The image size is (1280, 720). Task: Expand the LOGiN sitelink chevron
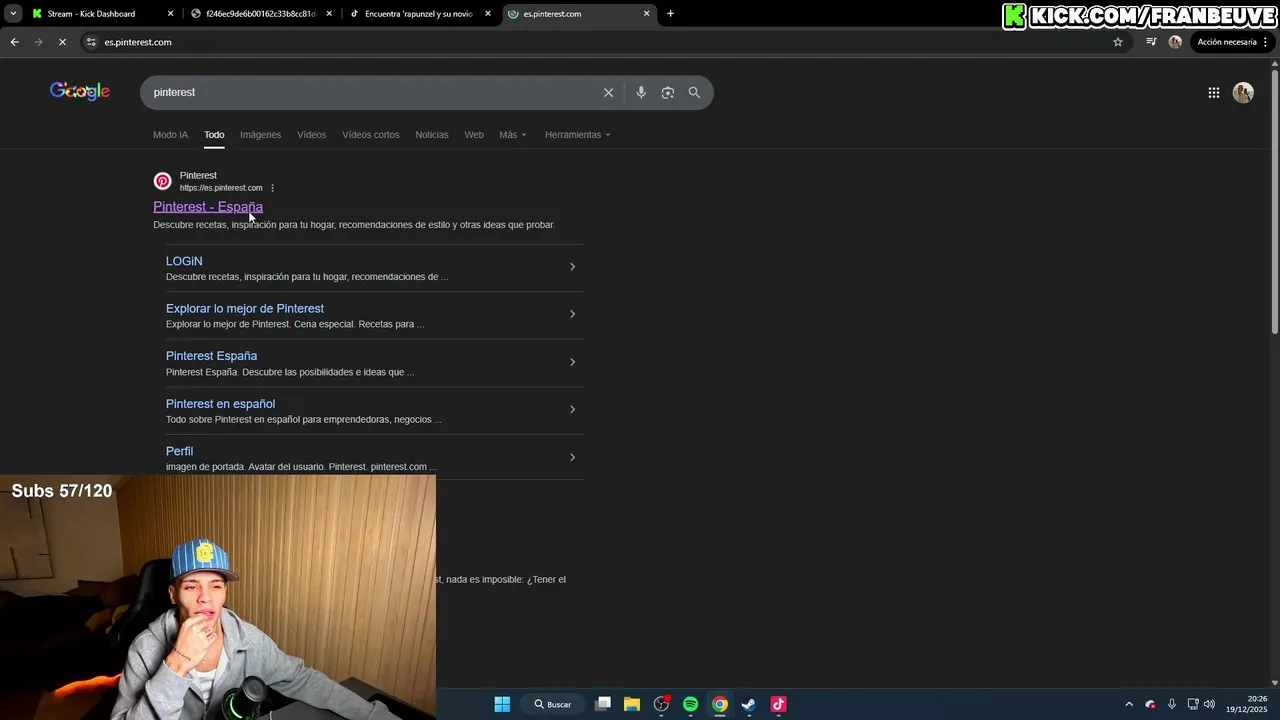(x=572, y=267)
